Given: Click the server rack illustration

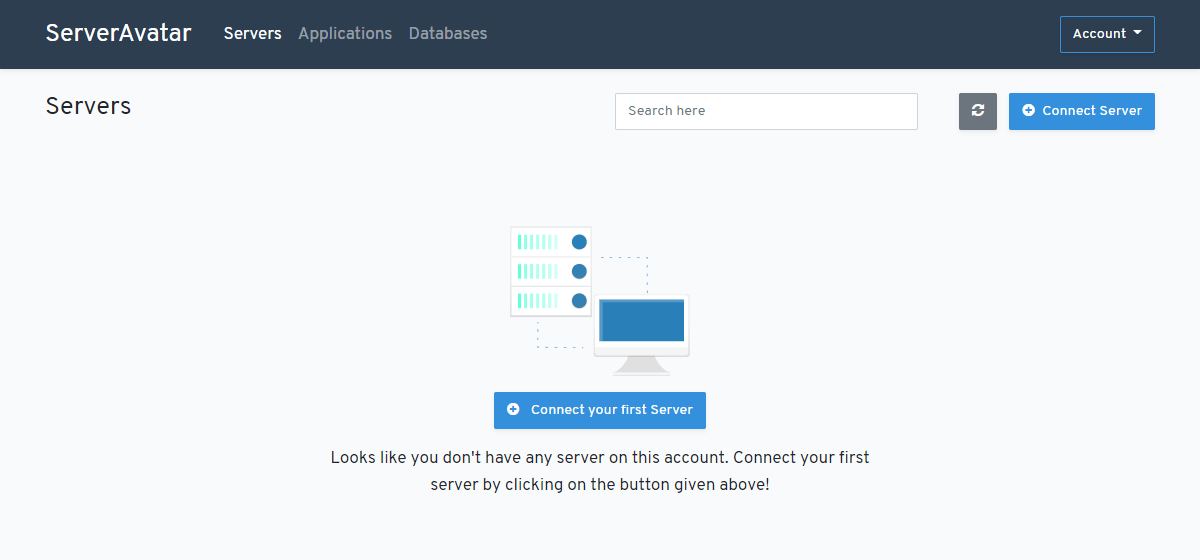Looking at the screenshot, I should 550,272.
